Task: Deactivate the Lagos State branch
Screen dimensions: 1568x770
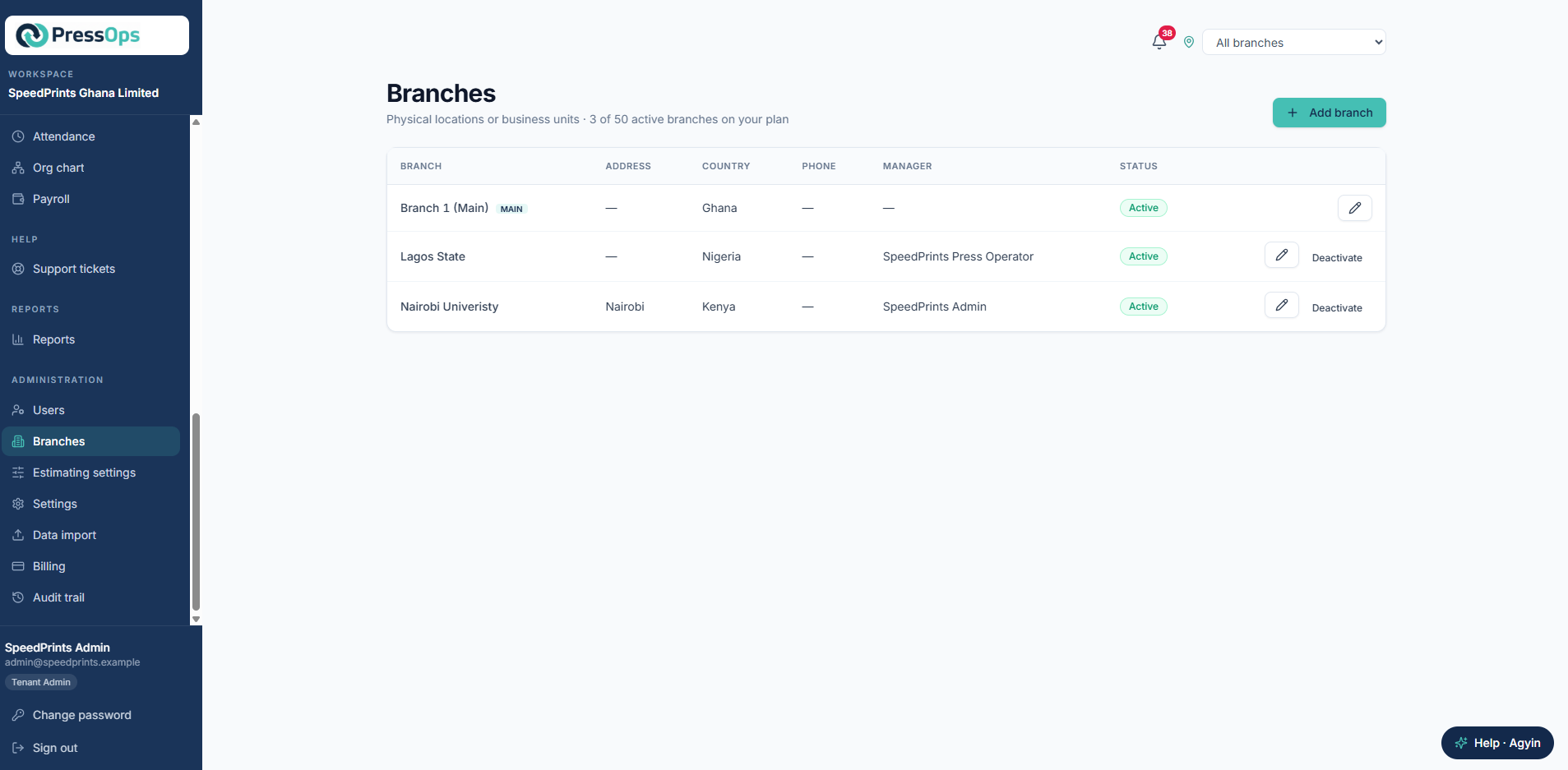Action: 1337,257
